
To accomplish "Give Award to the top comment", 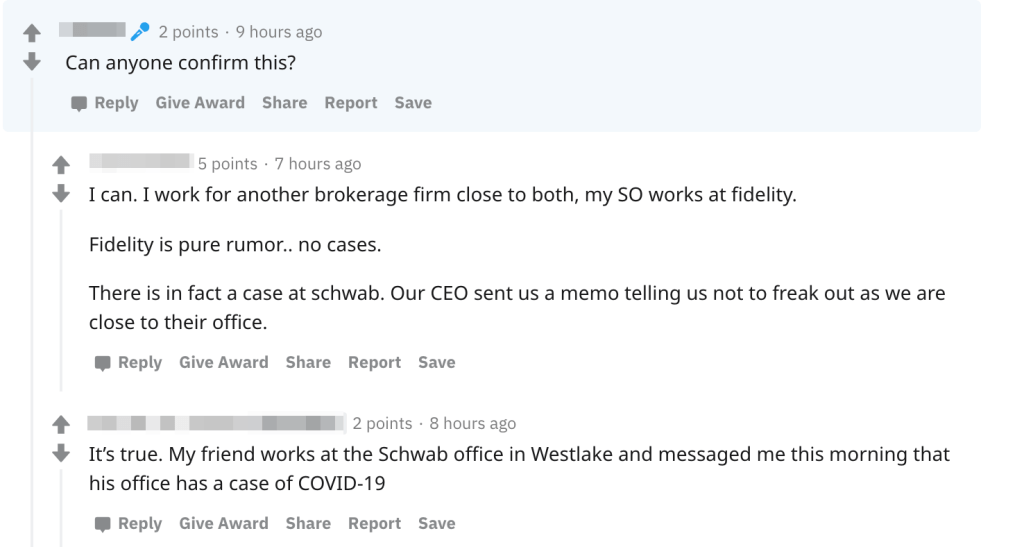I will coord(200,103).
